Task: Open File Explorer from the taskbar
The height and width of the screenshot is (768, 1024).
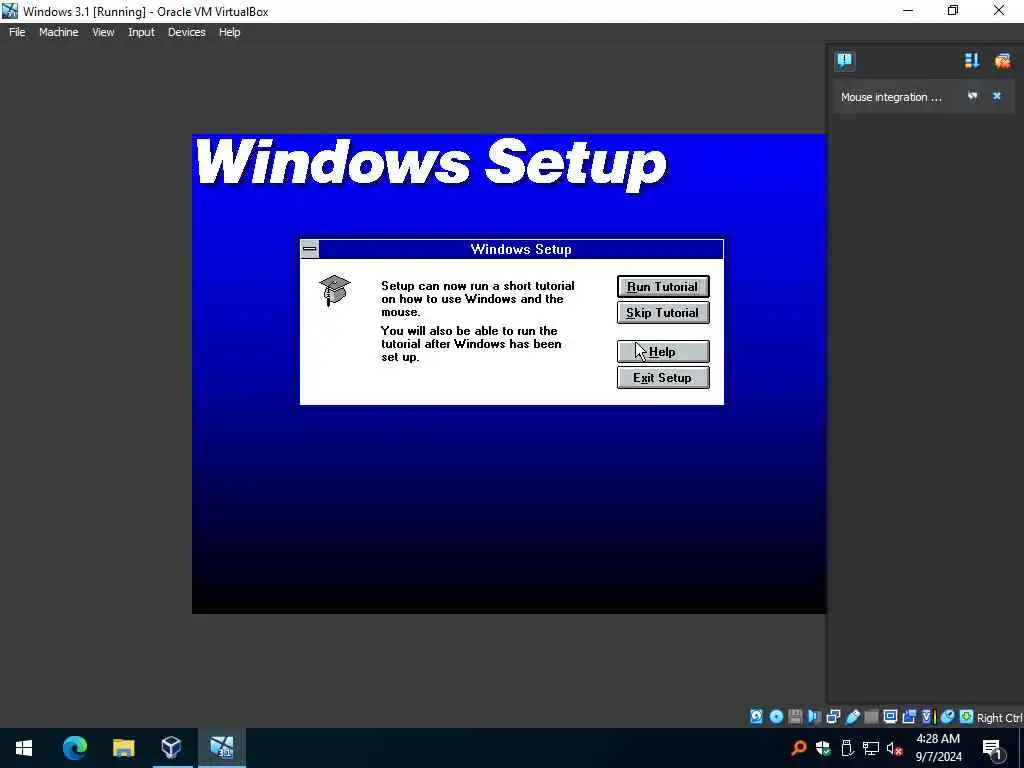Action: pos(123,748)
